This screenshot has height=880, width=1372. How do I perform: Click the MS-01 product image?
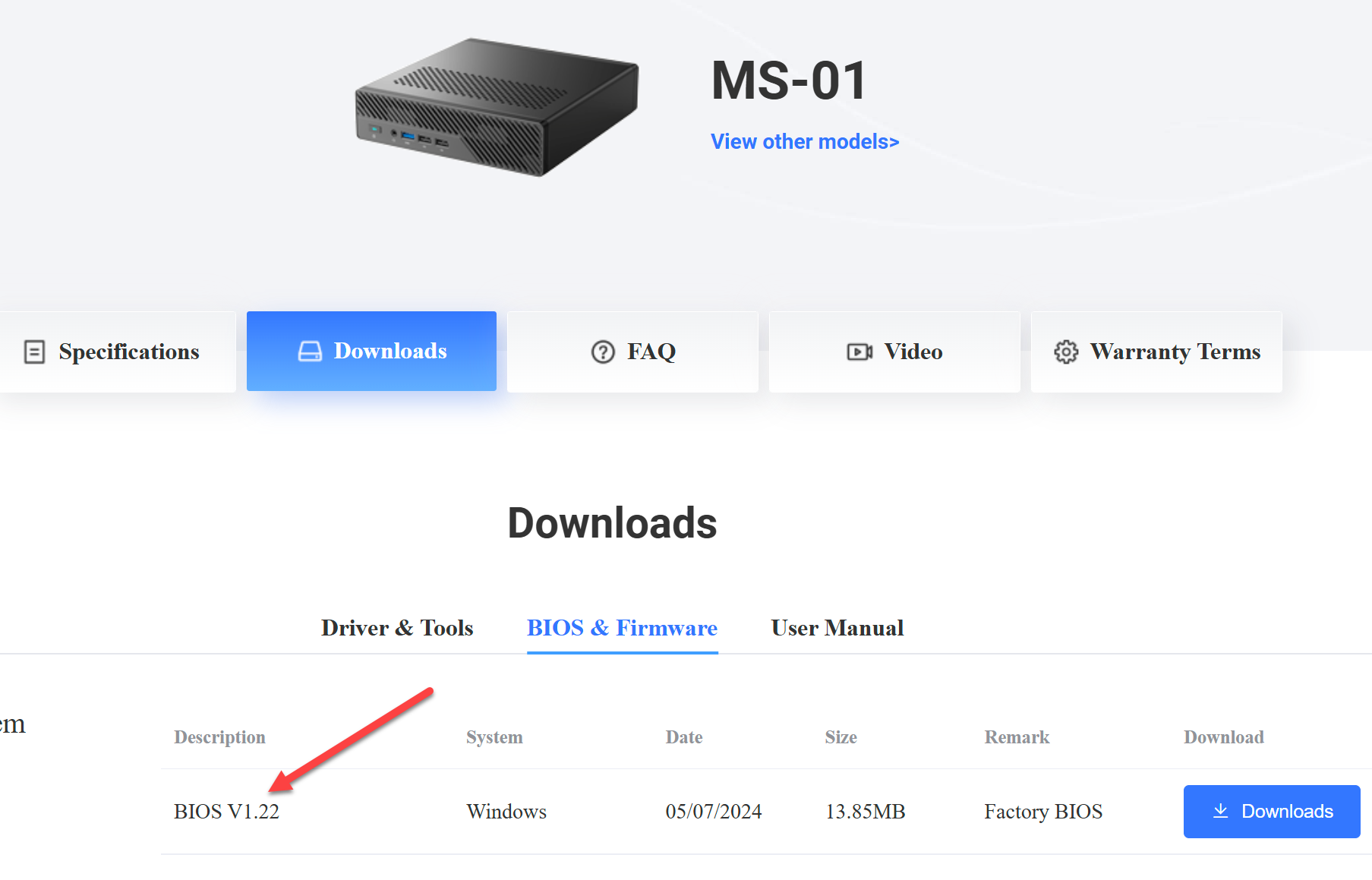pos(497,107)
